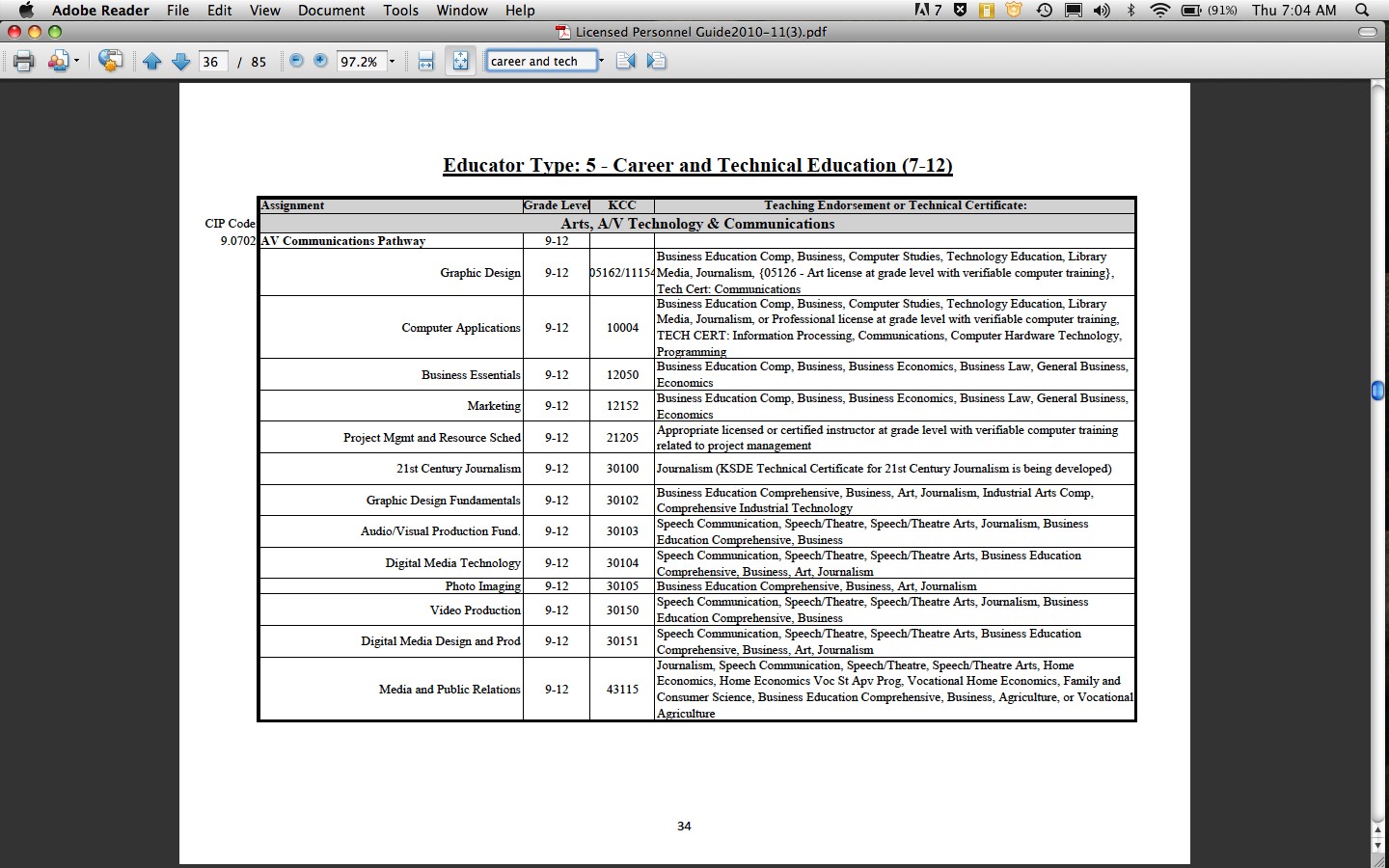Open Spotlight search in menu bar
The width and height of the screenshot is (1389, 868).
[x=1363, y=11]
